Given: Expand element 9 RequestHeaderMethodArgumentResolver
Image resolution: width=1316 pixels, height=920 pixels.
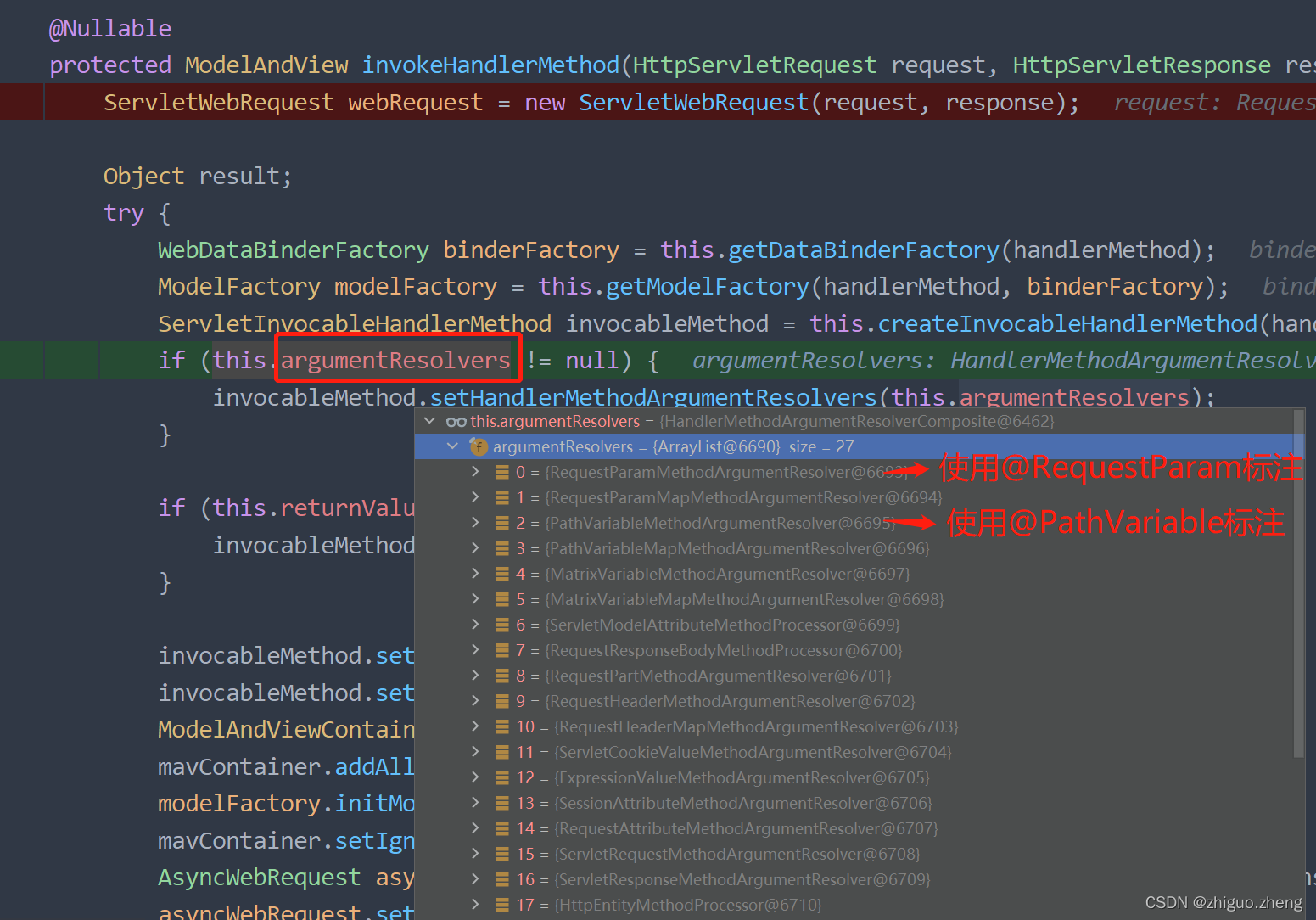Looking at the screenshot, I should pos(475,701).
